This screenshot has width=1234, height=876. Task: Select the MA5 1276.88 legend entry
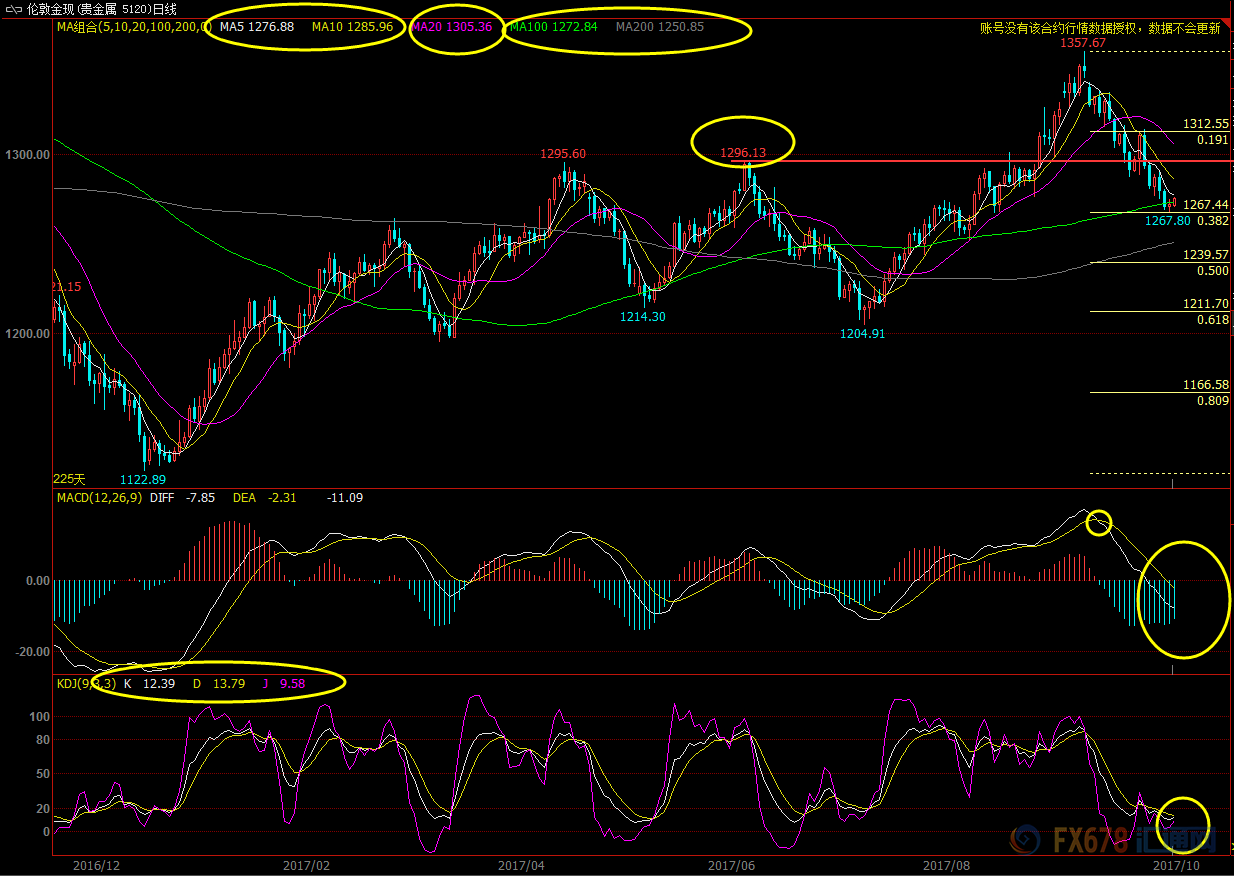pos(259,27)
